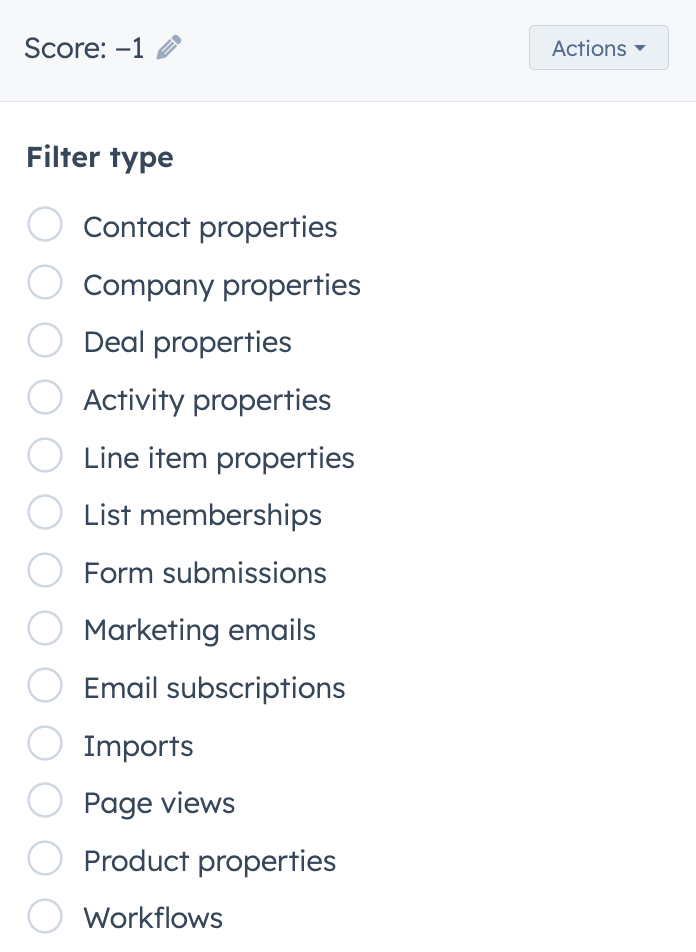696x952 pixels.
Task: Select the Contact properties radio button
Action: coord(45,226)
